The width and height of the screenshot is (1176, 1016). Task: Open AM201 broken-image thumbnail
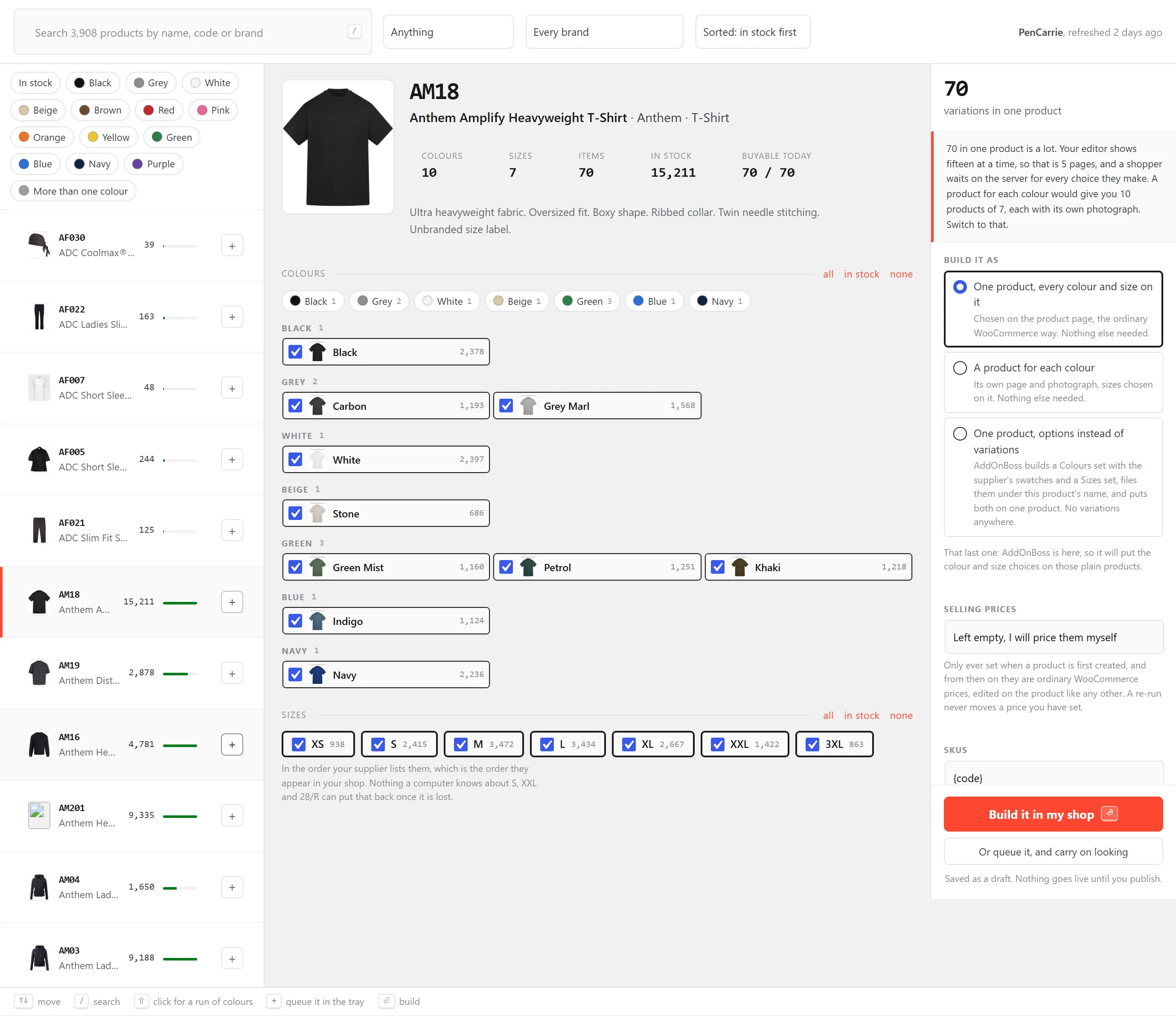pos(39,815)
